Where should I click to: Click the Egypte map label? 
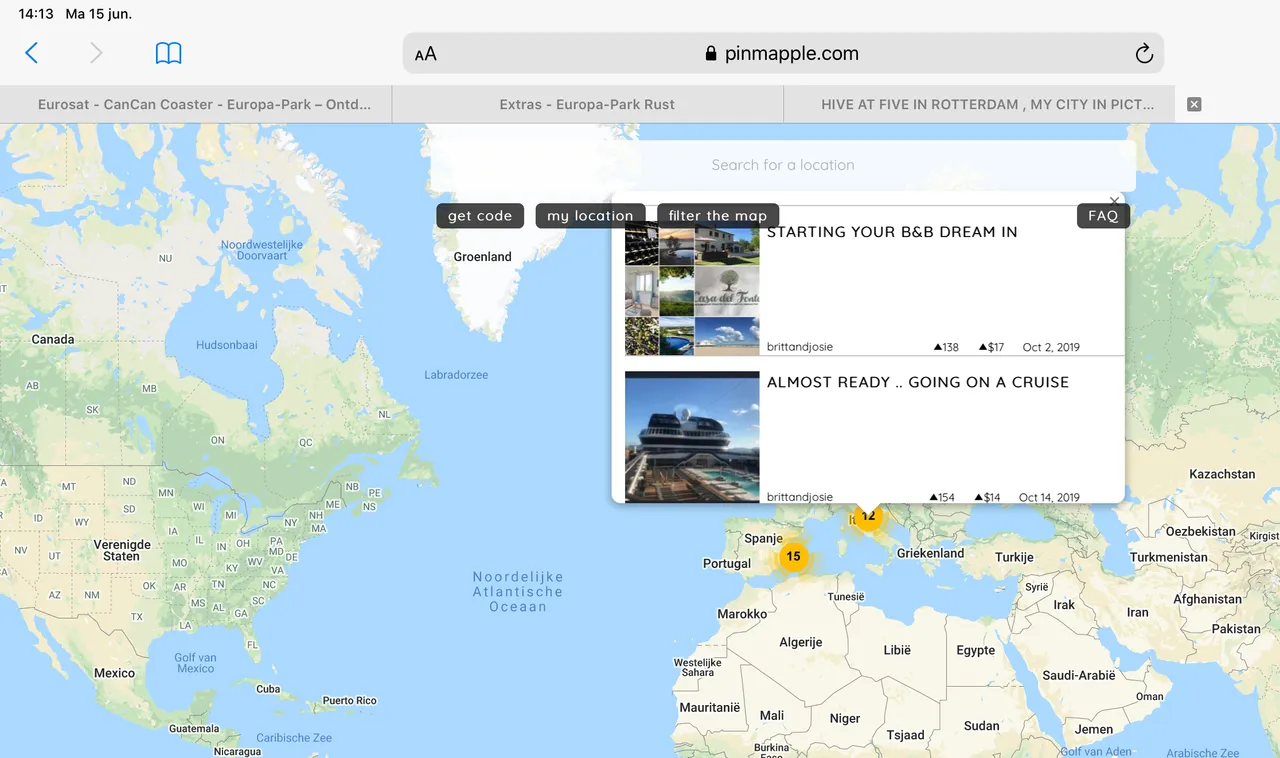pos(976,650)
